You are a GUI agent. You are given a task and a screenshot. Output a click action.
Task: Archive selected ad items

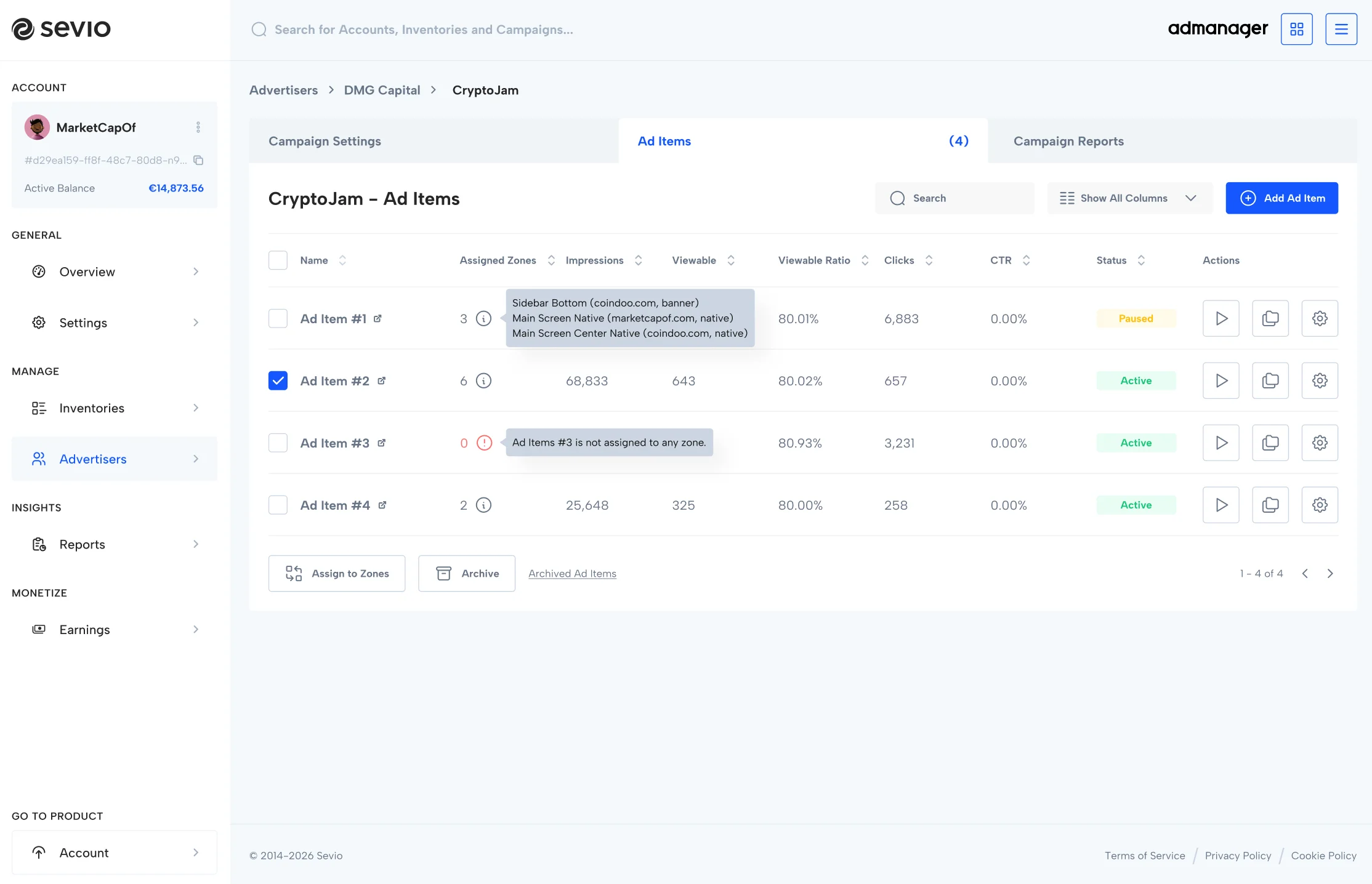[467, 573]
